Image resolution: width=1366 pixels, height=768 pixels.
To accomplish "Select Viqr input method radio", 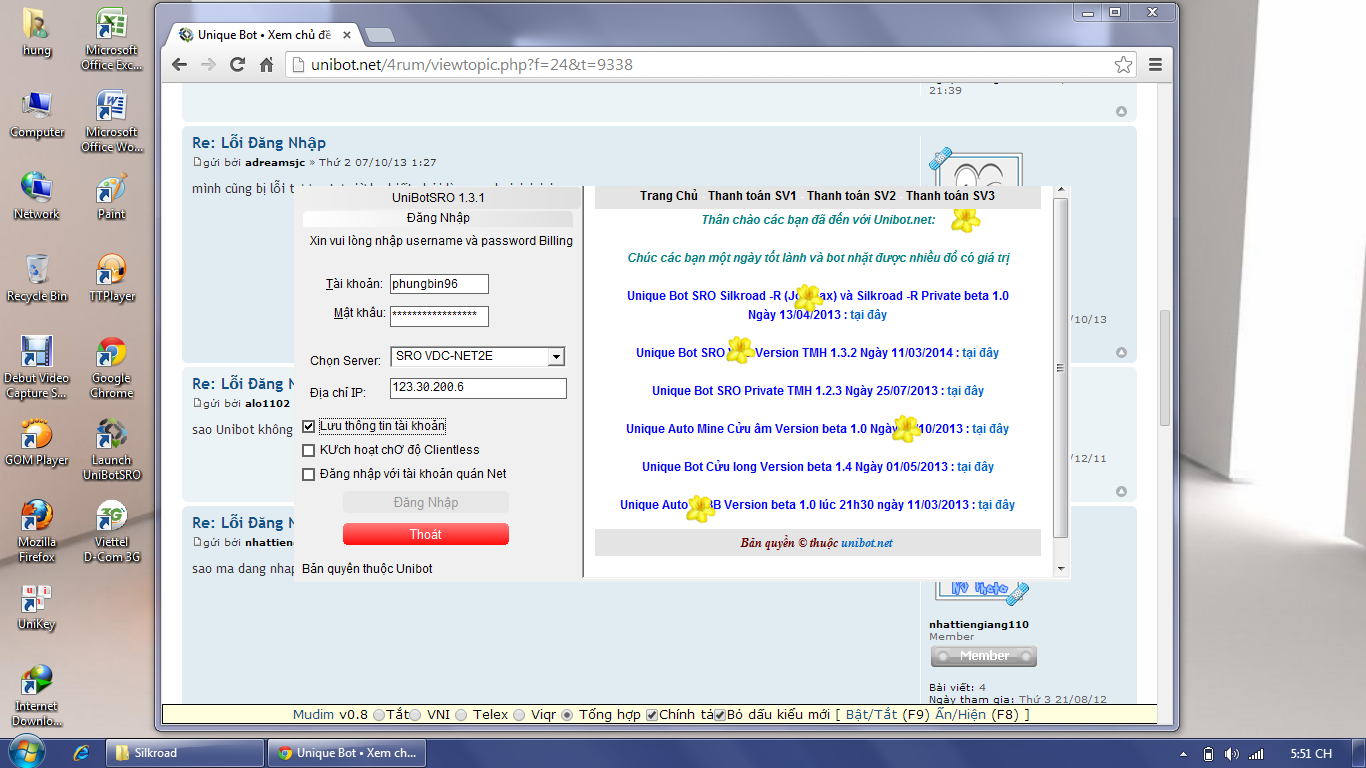I will [518, 715].
